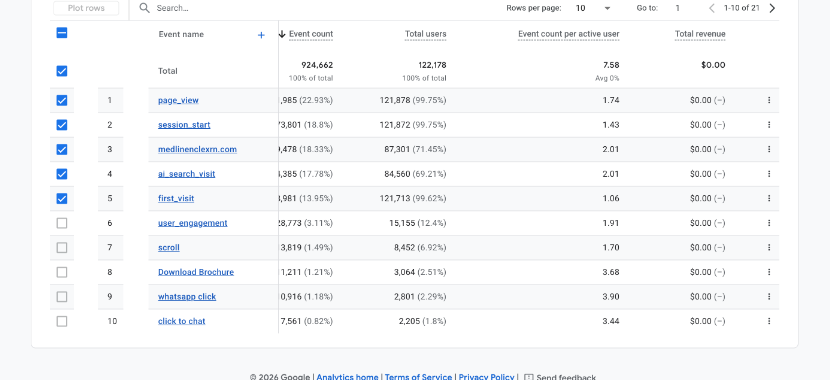Click the Total users 122,178 value
The height and width of the screenshot is (380, 830).
(x=432, y=65)
